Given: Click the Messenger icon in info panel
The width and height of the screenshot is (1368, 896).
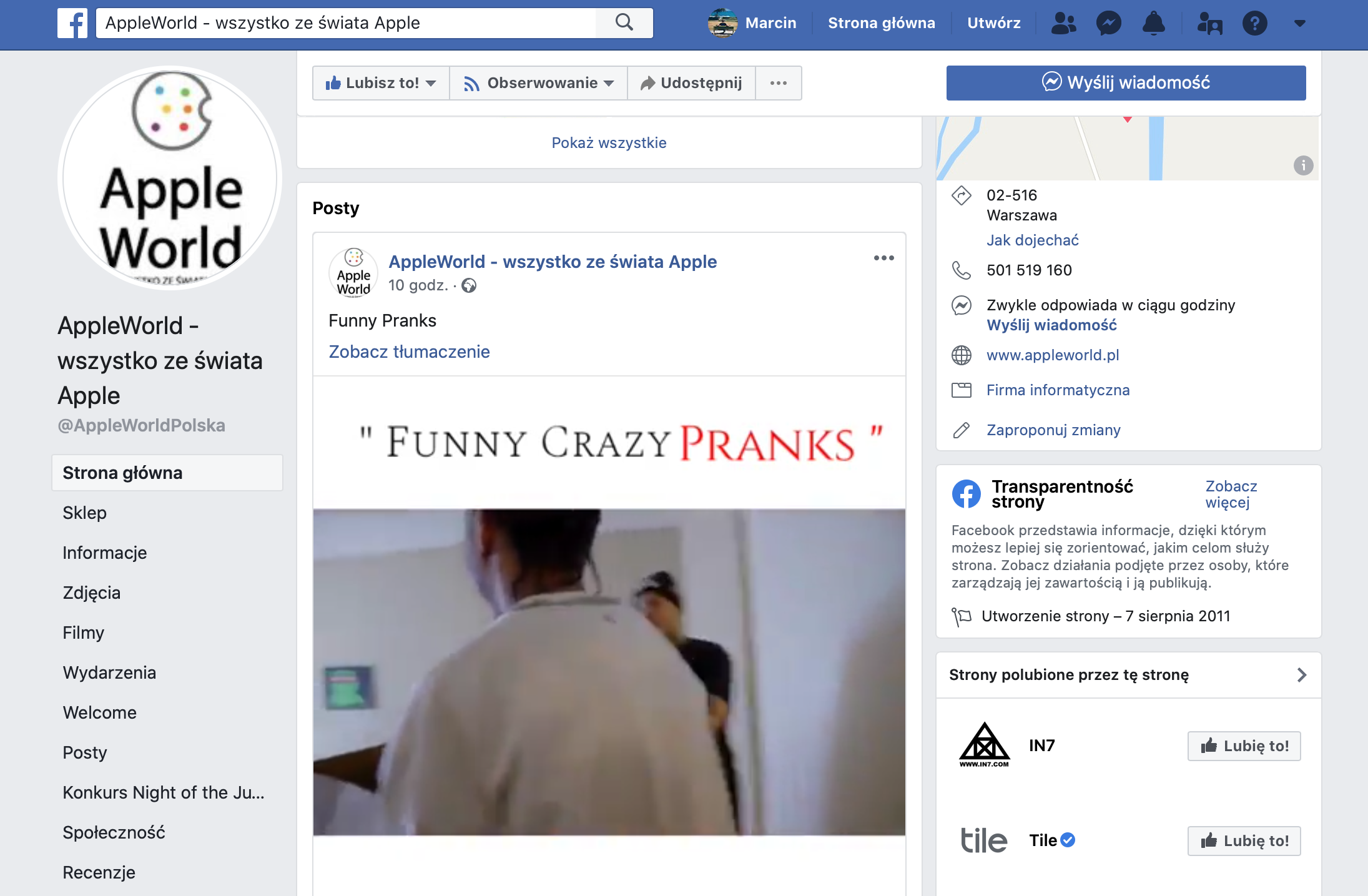Looking at the screenshot, I should click(x=962, y=305).
